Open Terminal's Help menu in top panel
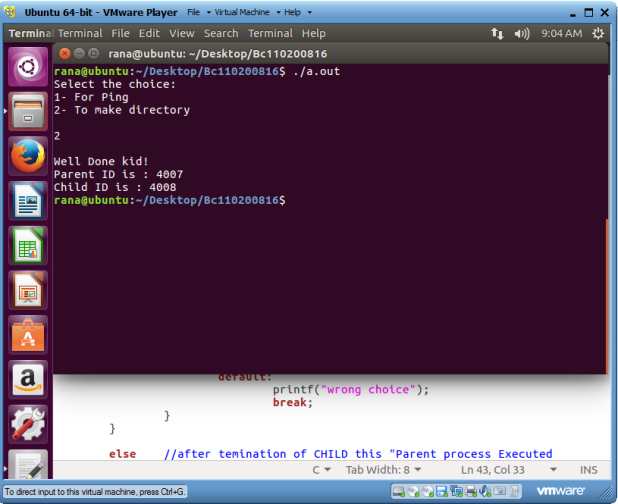 pos(314,33)
